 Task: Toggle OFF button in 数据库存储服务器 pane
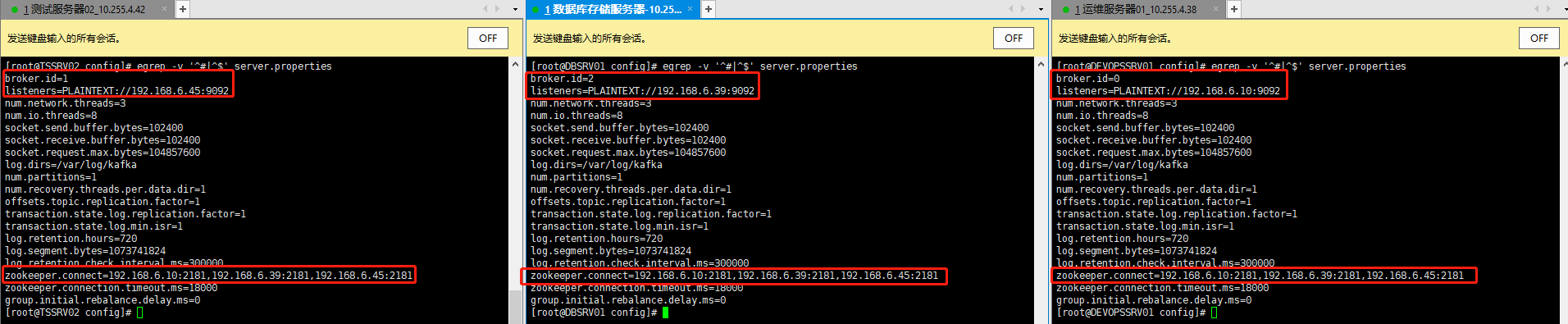pos(1014,39)
